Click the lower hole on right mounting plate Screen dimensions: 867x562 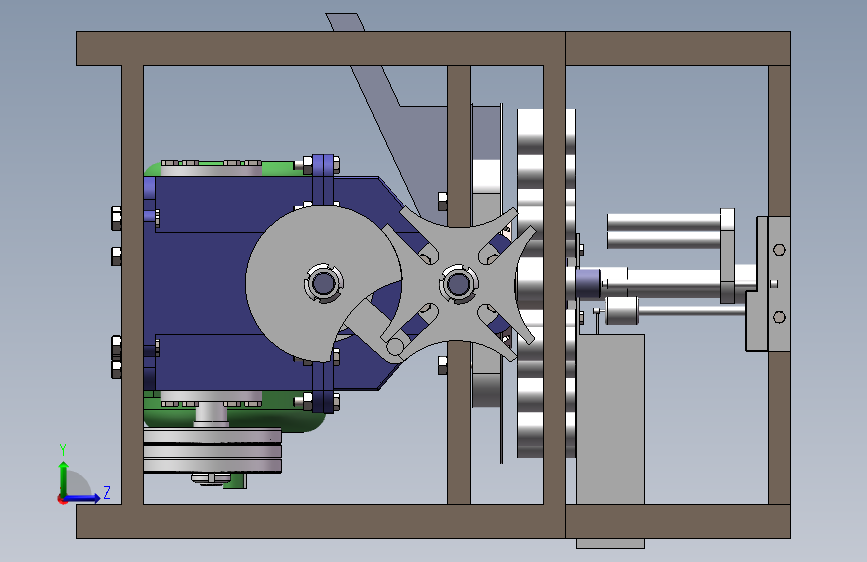(x=779, y=317)
